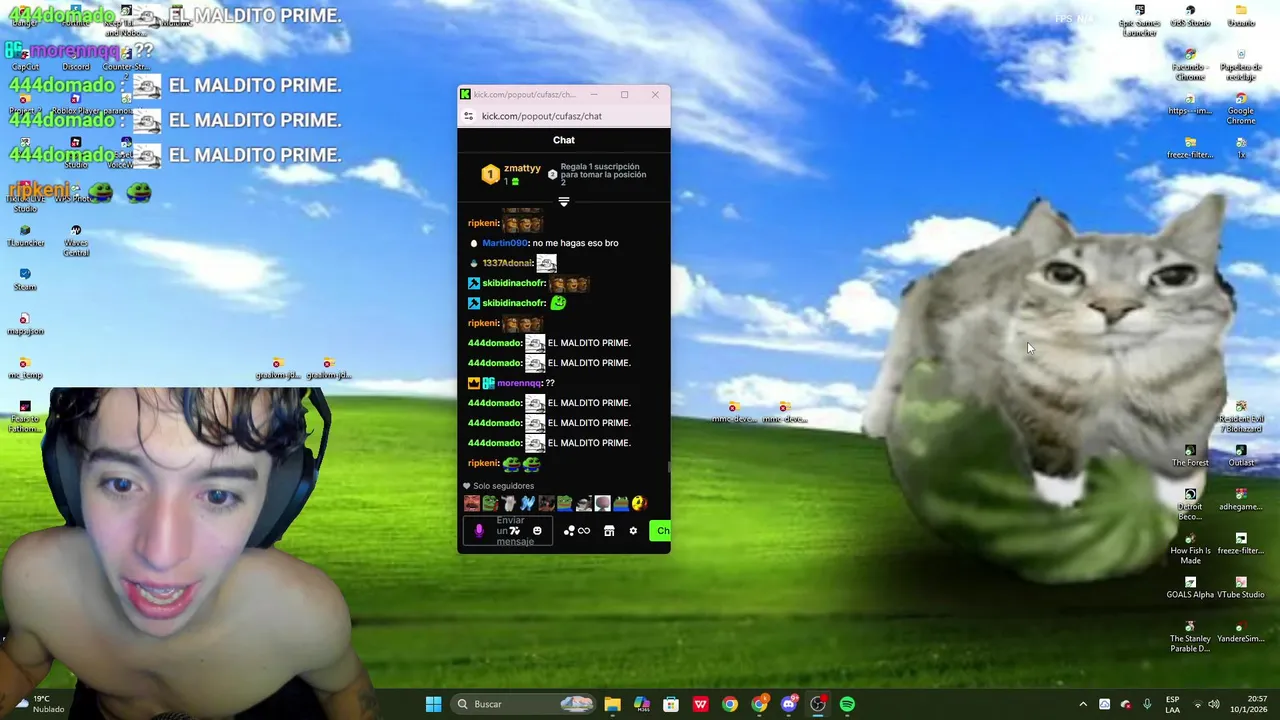Open the Usuario folder desktop icon
The height and width of the screenshot is (720, 1280).
pos(1241,16)
